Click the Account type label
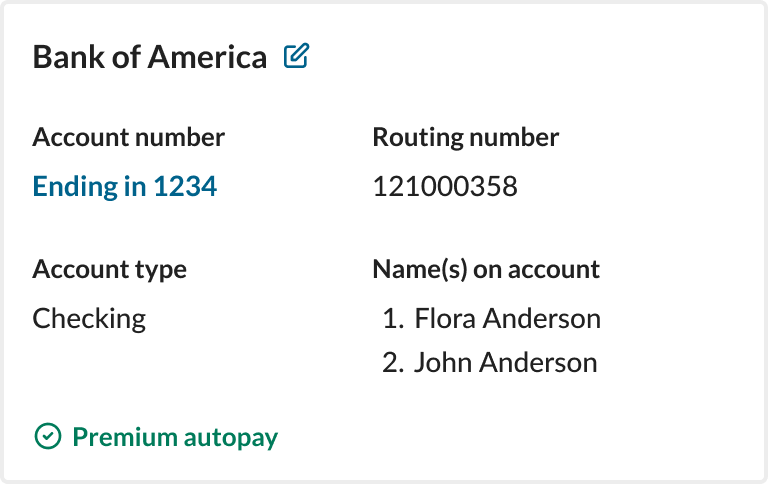Screen dimensions: 768x484 coord(109,269)
